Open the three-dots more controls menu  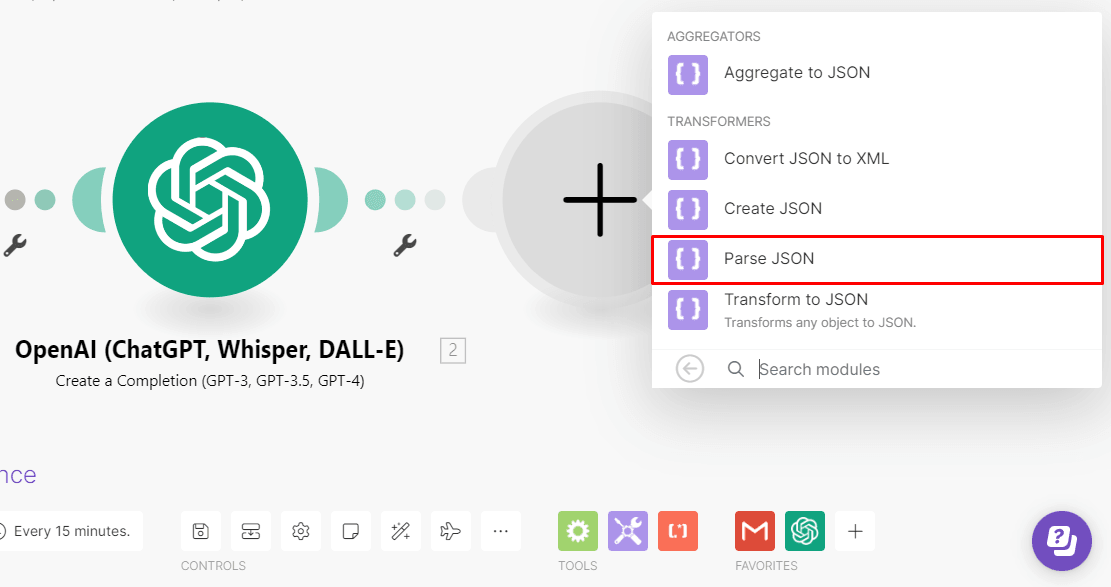500,531
